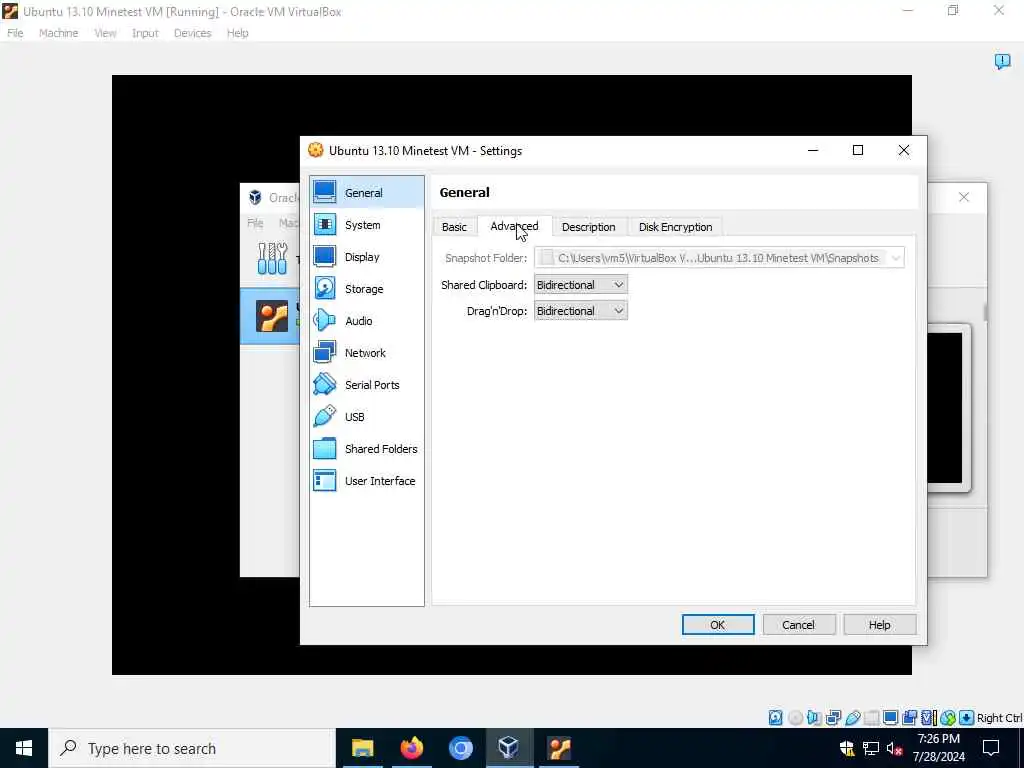Select the Advanced tab
This screenshot has height=768, width=1024.
click(x=515, y=226)
